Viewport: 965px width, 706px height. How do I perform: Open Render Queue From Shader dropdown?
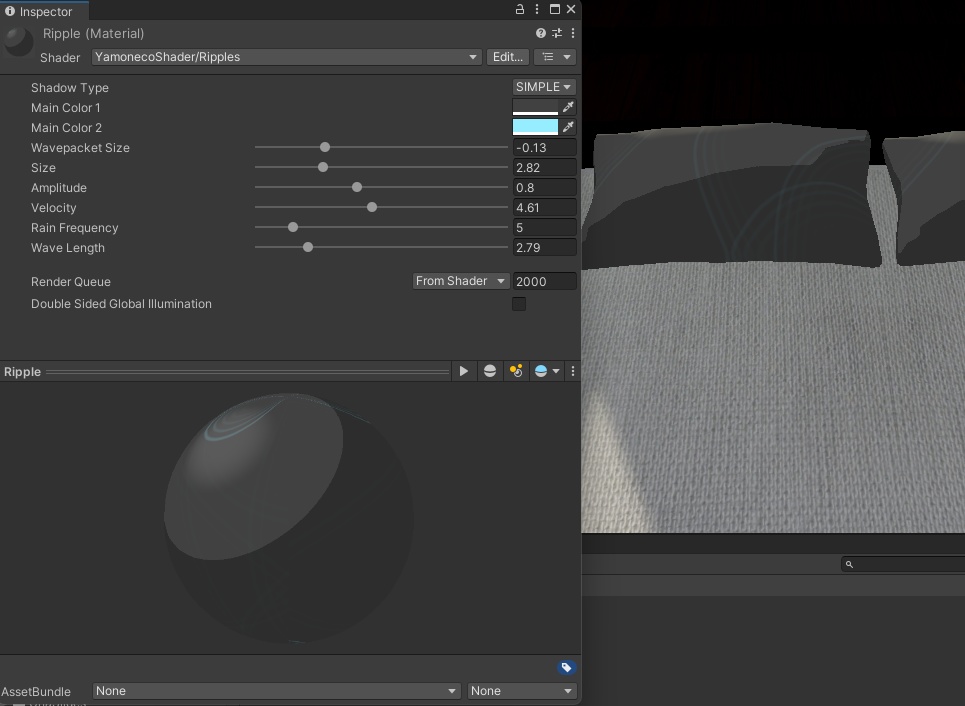pyautogui.click(x=460, y=281)
